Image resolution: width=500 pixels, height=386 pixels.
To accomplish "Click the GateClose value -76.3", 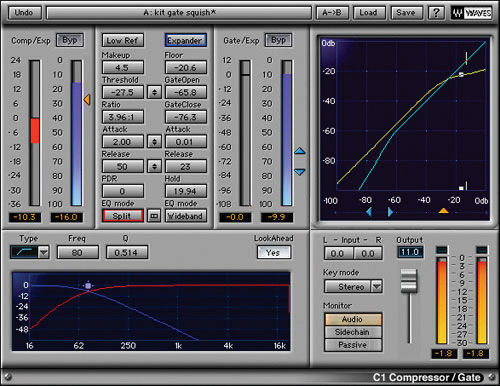I will pyautogui.click(x=186, y=117).
